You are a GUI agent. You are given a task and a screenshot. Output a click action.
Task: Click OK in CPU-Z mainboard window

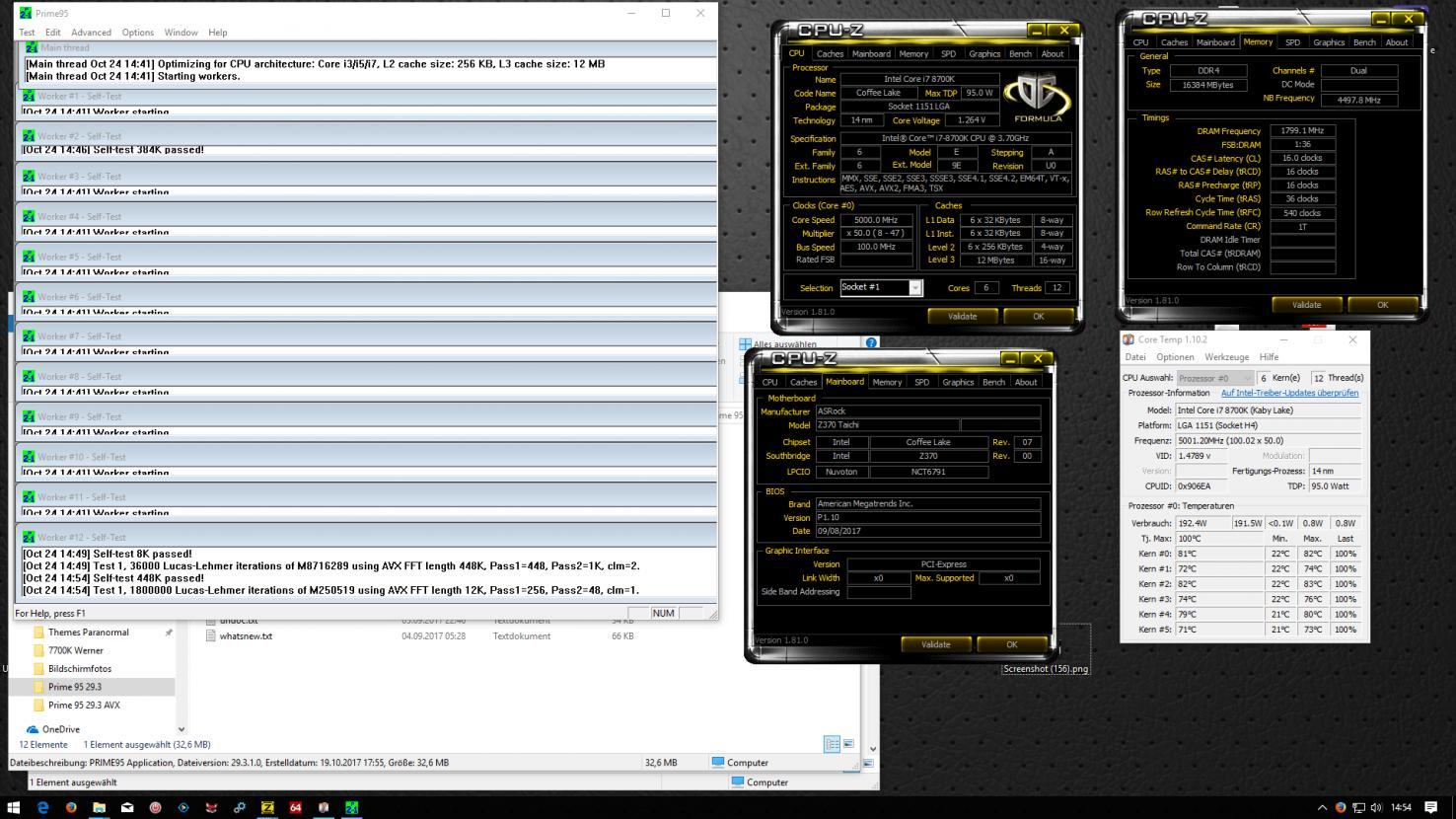tap(1011, 644)
